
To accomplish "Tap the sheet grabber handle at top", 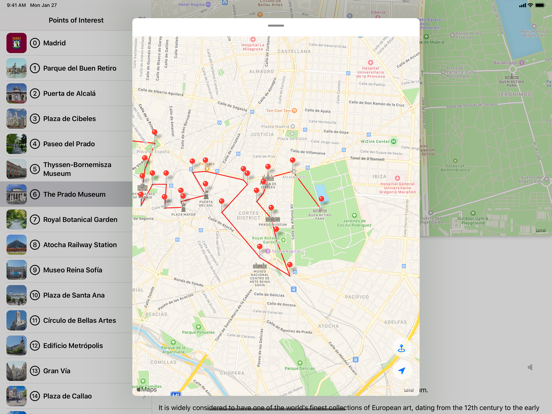I will (x=276, y=26).
